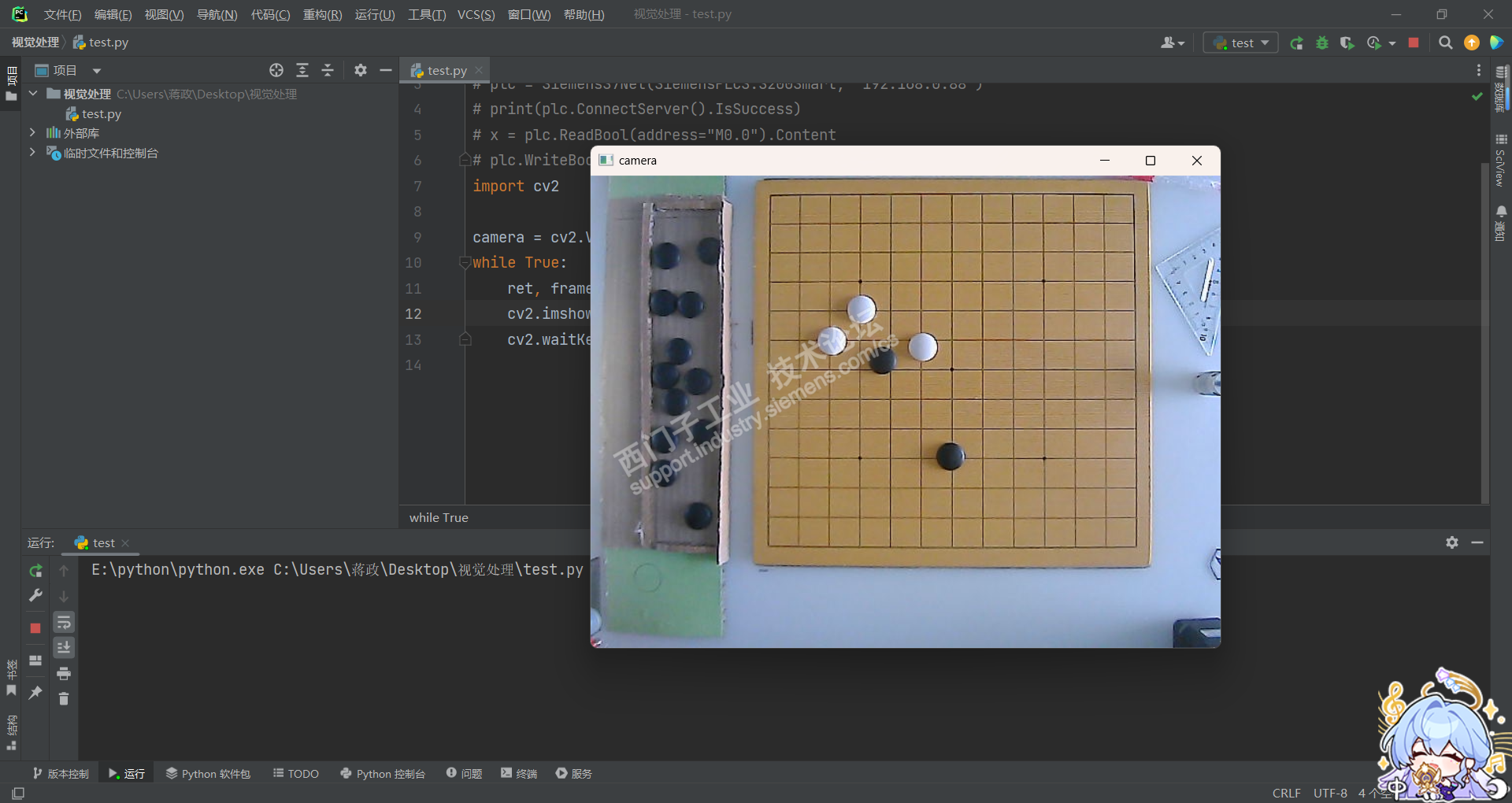Image resolution: width=1512 pixels, height=803 pixels.
Task: Collapse all items in the project tree
Action: click(x=328, y=71)
